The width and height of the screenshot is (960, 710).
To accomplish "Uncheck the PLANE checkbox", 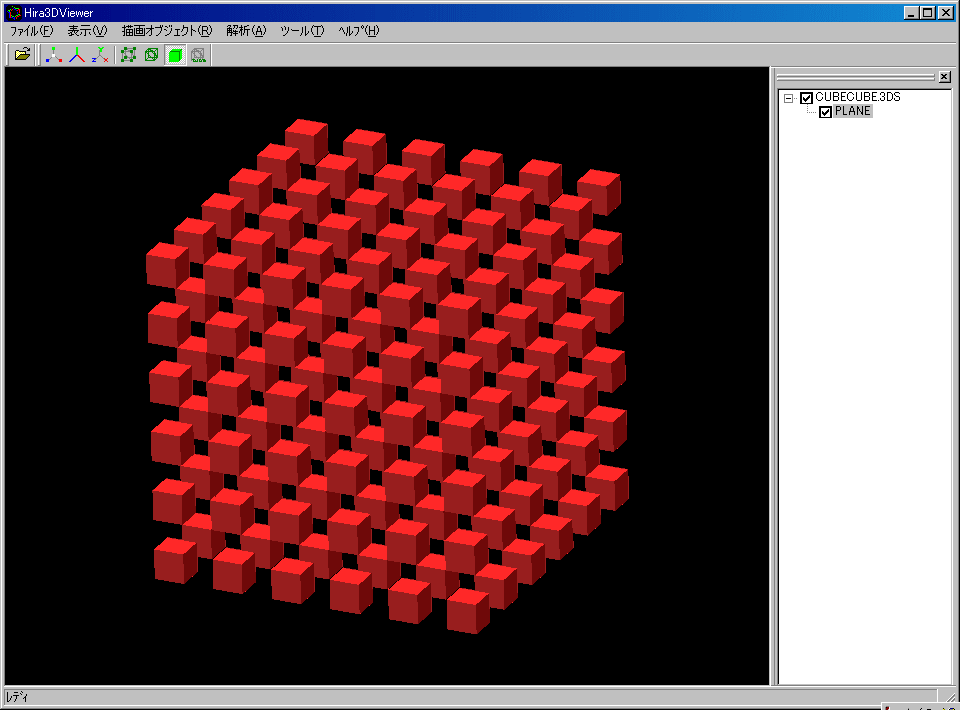I will click(x=825, y=112).
